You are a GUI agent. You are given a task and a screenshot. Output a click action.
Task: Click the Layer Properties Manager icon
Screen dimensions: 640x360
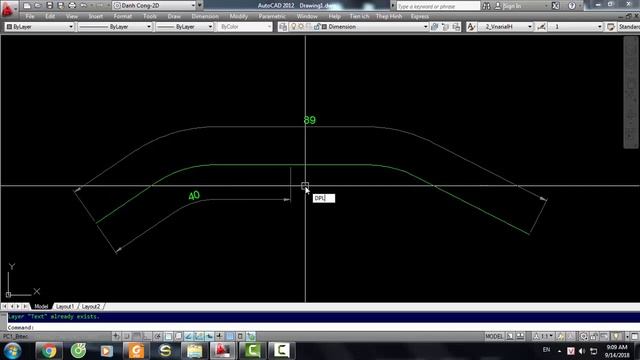283,27
